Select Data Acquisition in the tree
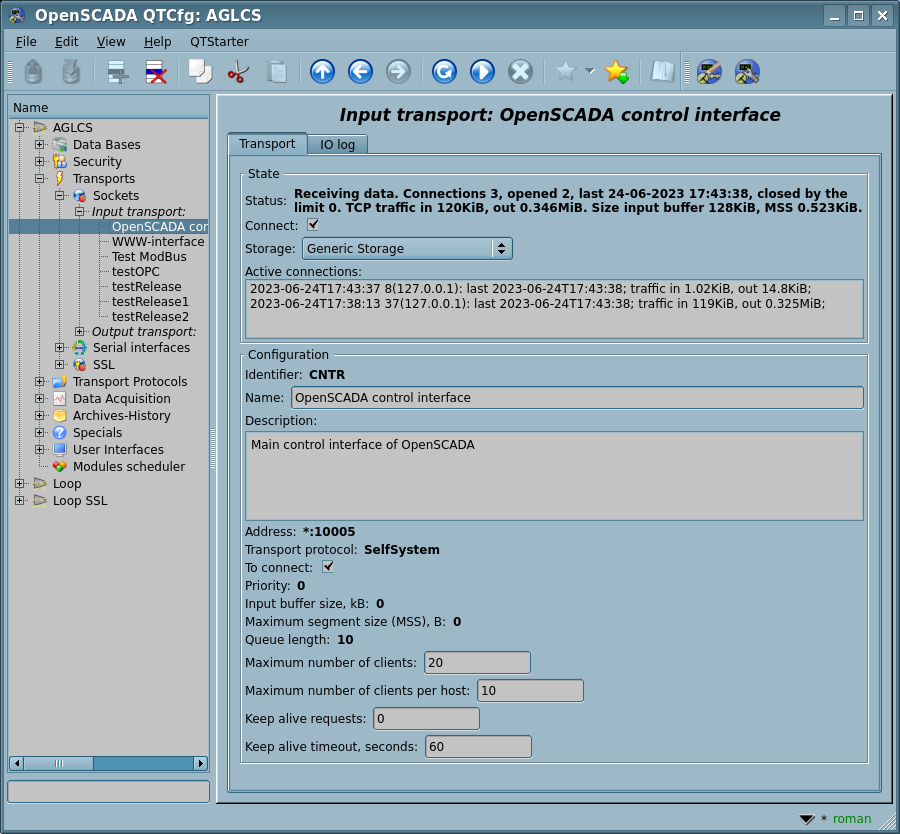 pos(122,398)
